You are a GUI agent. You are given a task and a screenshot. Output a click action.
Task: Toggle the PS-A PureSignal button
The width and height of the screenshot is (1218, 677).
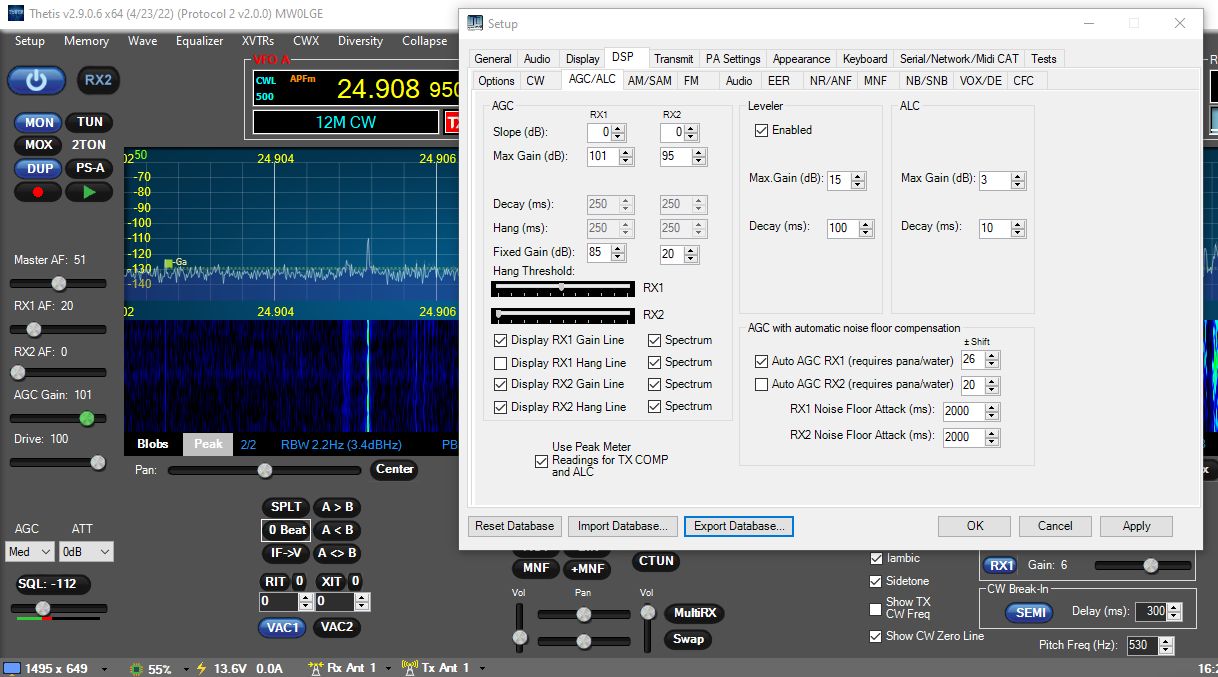pos(89,168)
